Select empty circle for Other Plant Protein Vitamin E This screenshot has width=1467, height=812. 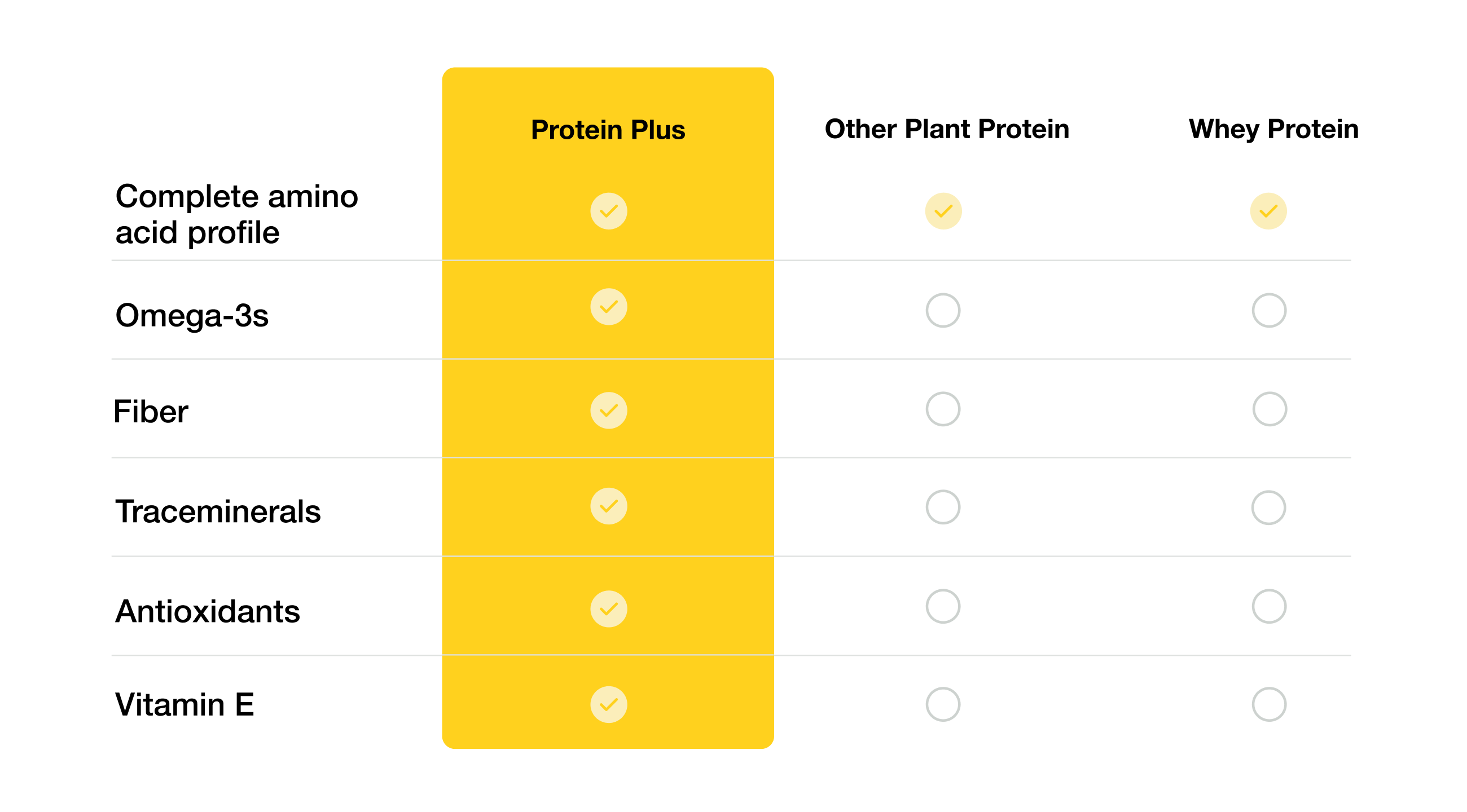pos(943,704)
